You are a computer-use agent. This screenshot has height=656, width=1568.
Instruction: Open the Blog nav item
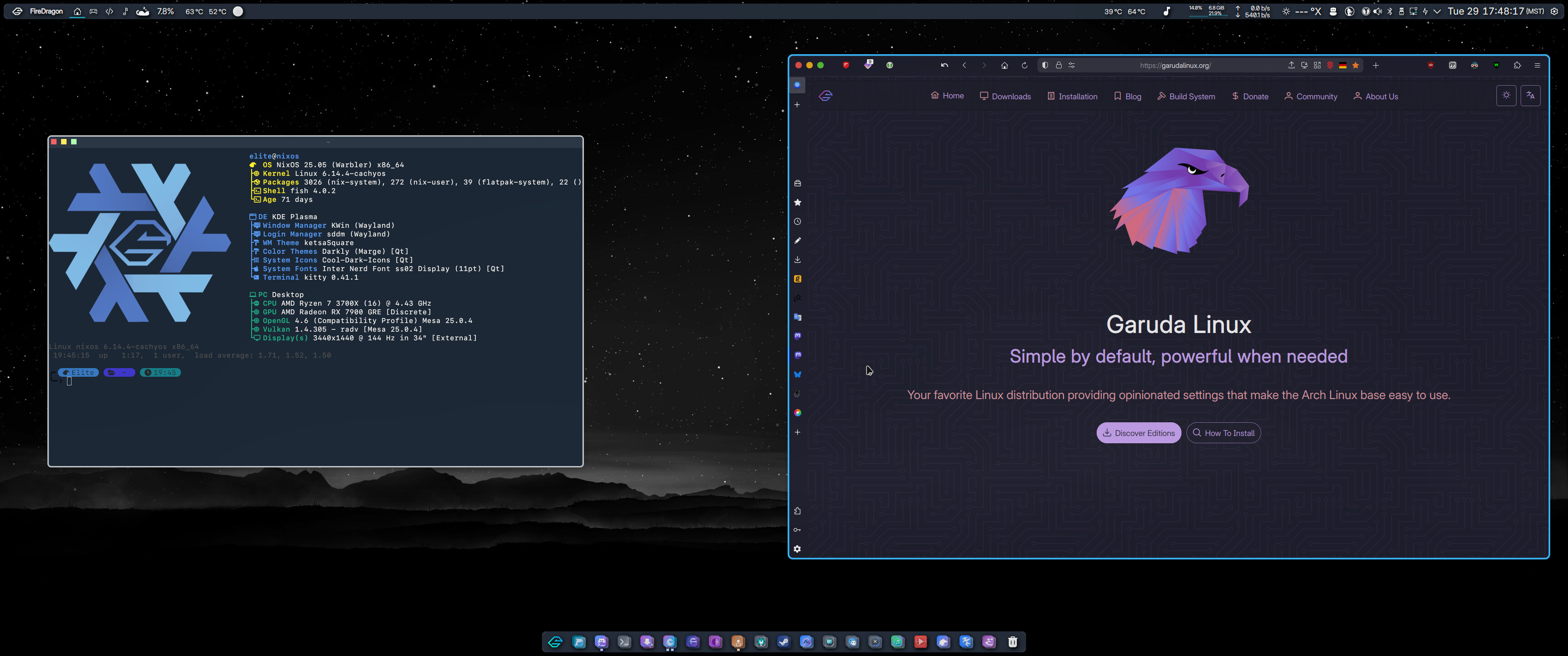click(x=1127, y=96)
